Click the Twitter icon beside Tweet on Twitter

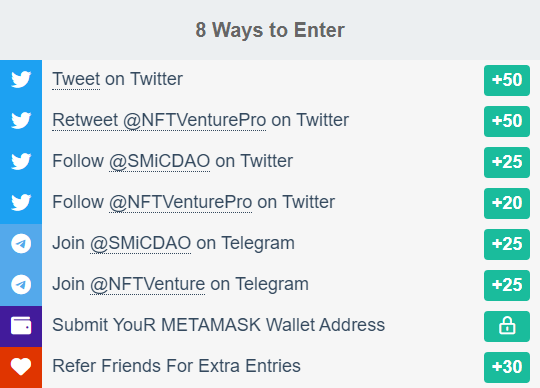[21, 80]
